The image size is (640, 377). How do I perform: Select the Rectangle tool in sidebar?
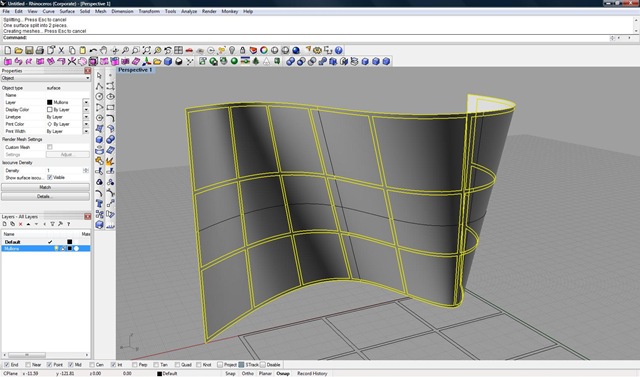pos(110,107)
